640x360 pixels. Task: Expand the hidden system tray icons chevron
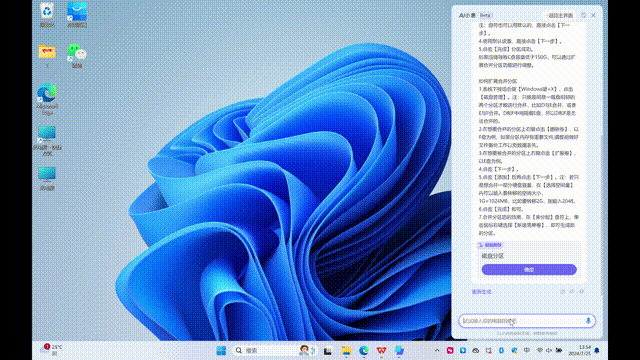(437, 351)
